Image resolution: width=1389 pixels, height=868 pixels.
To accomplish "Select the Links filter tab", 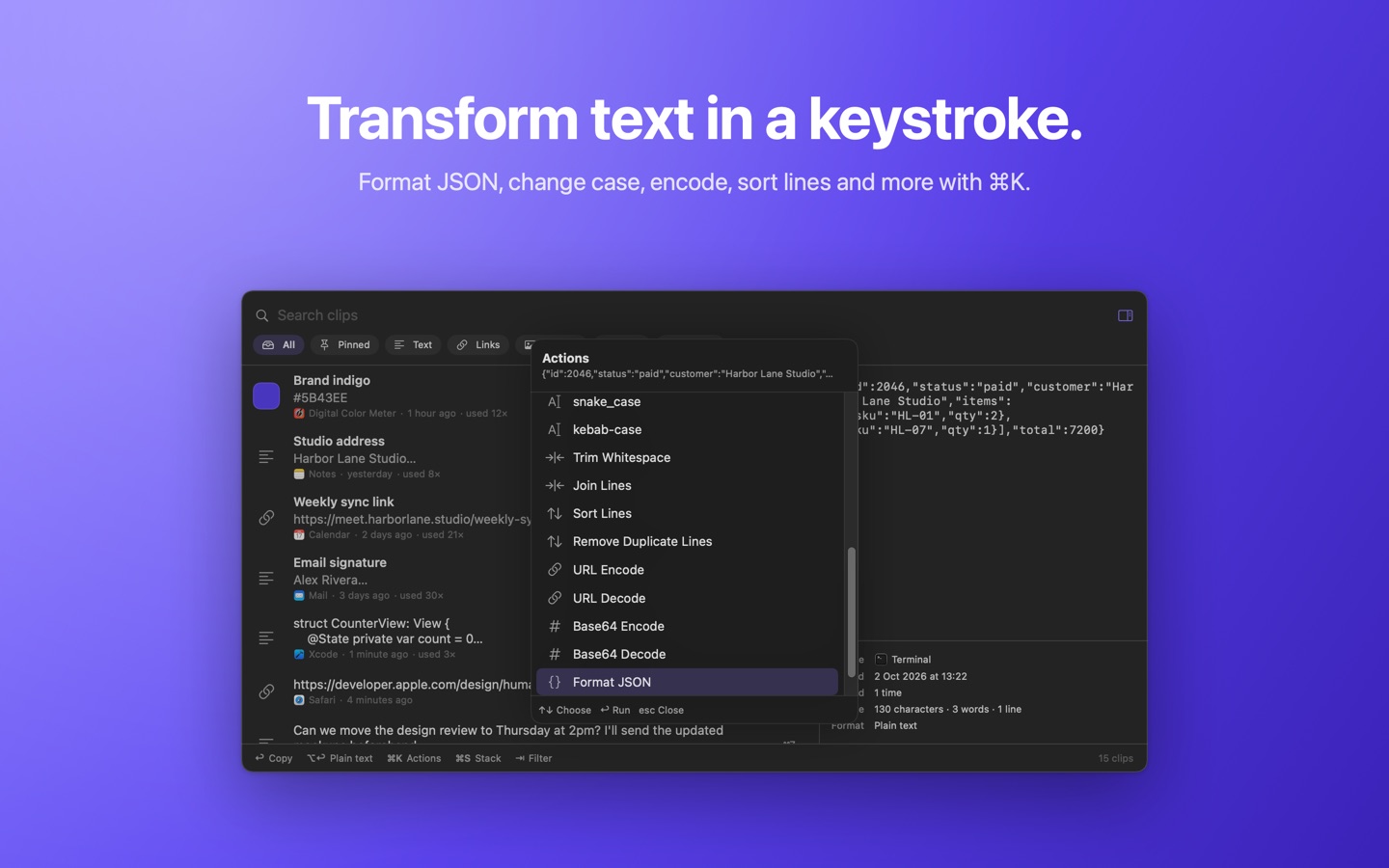I will coord(478,345).
